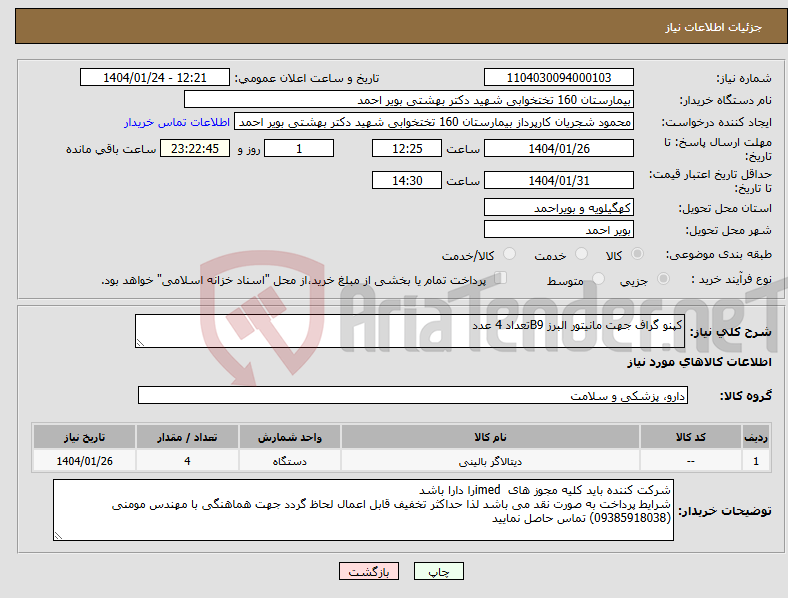
Task: Click the نام کالا column header
Action: [490, 437]
